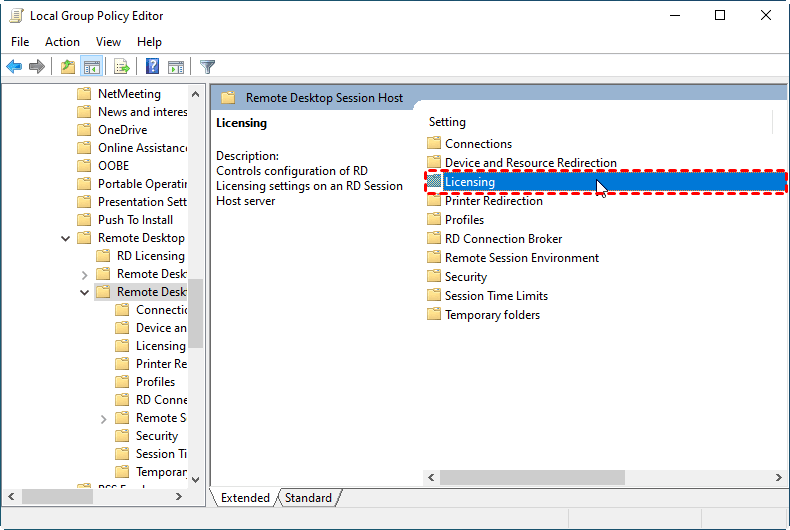This screenshot has height=530, width=790.
Task: Switch to the Extended tab
Action: [245, 497]
